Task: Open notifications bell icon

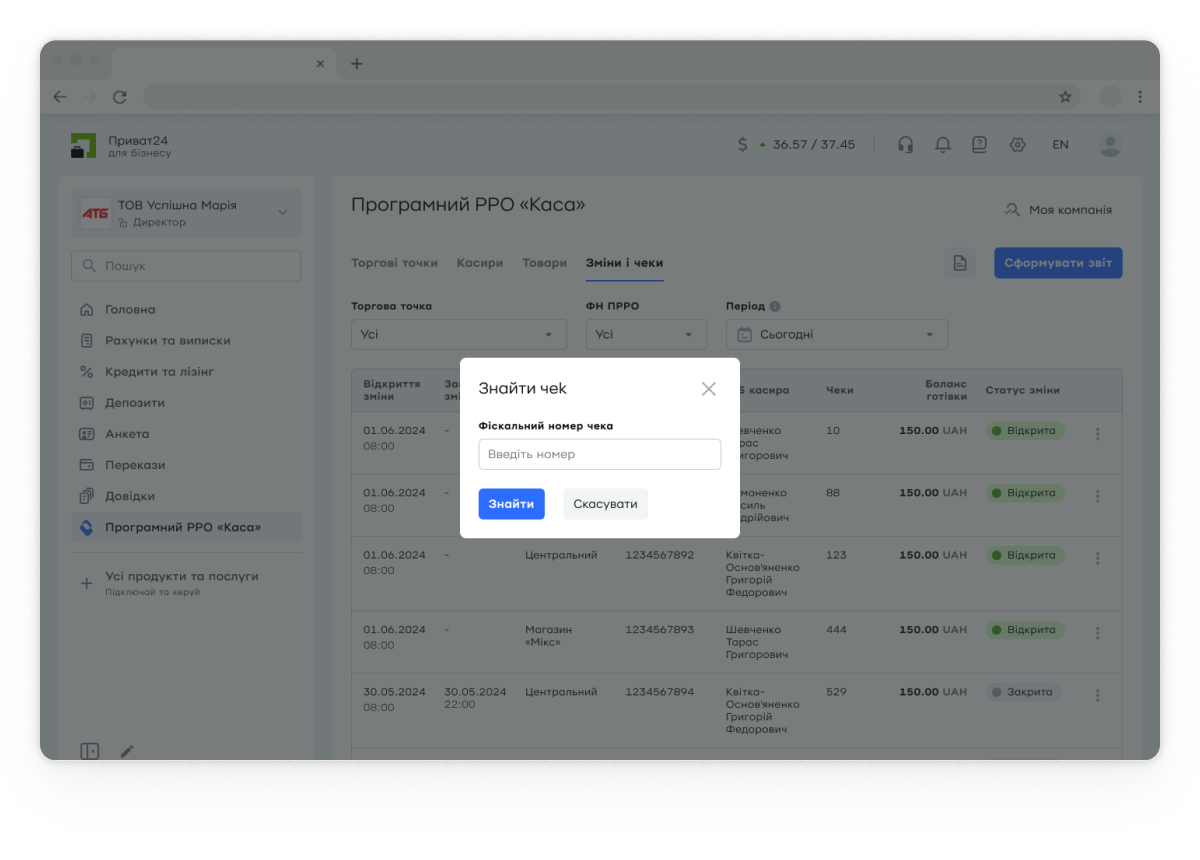Action: click(x=942, y=145)
